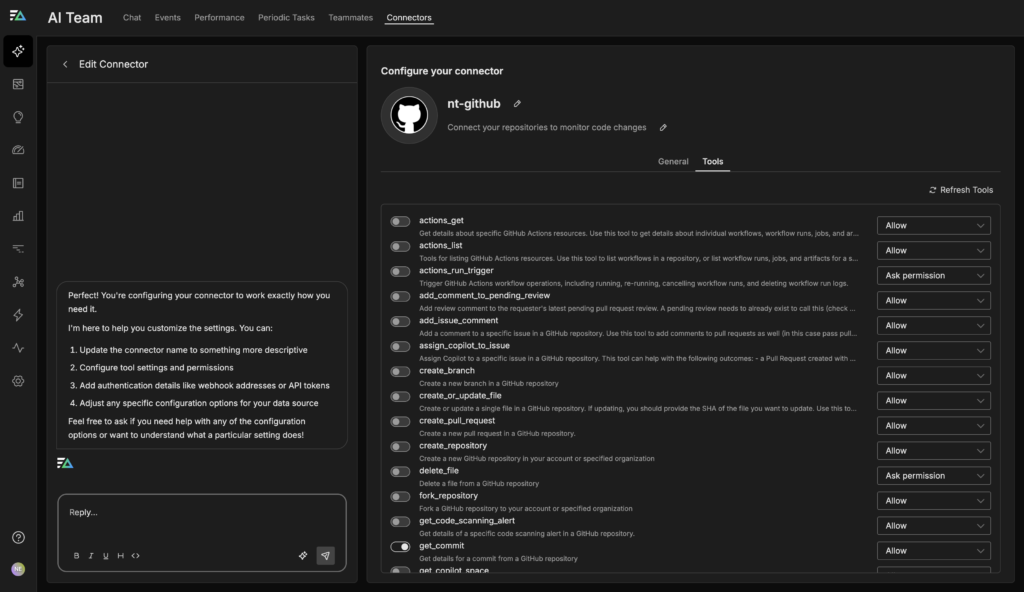
Task: Go back using Edit Connector arrow
Action: [x=66, y=64]
